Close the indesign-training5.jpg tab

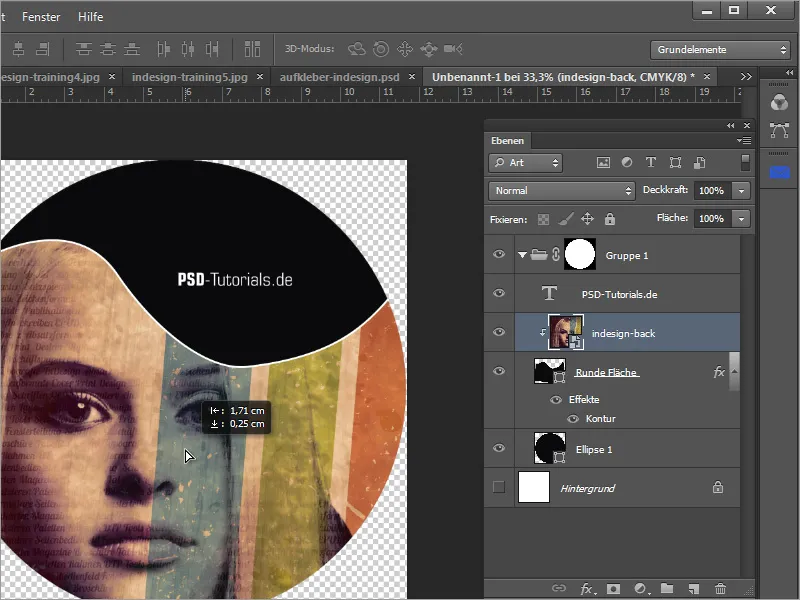click(260, 77)
